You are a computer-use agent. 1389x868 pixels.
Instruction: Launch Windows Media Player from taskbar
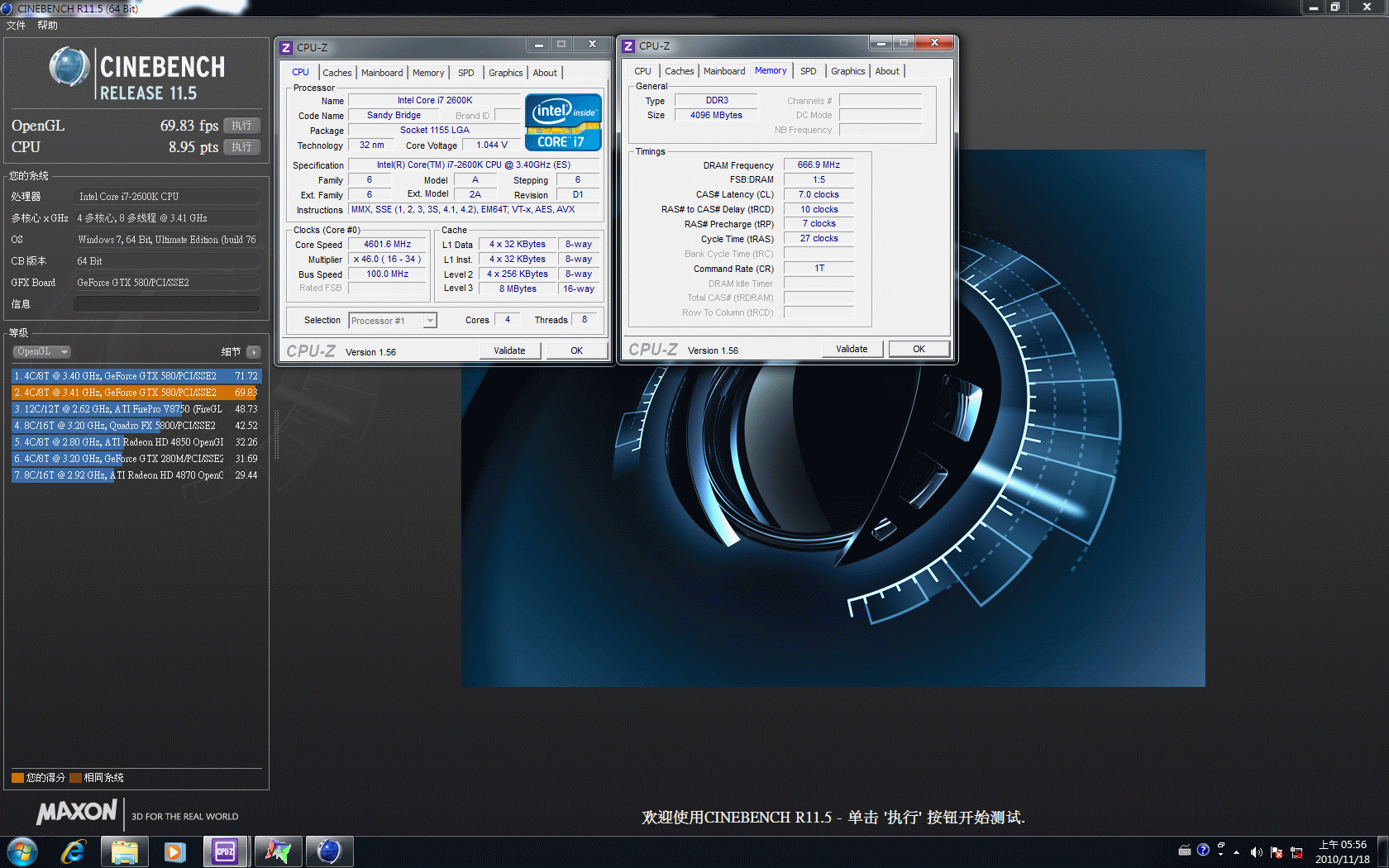click(x=174, y=851)
